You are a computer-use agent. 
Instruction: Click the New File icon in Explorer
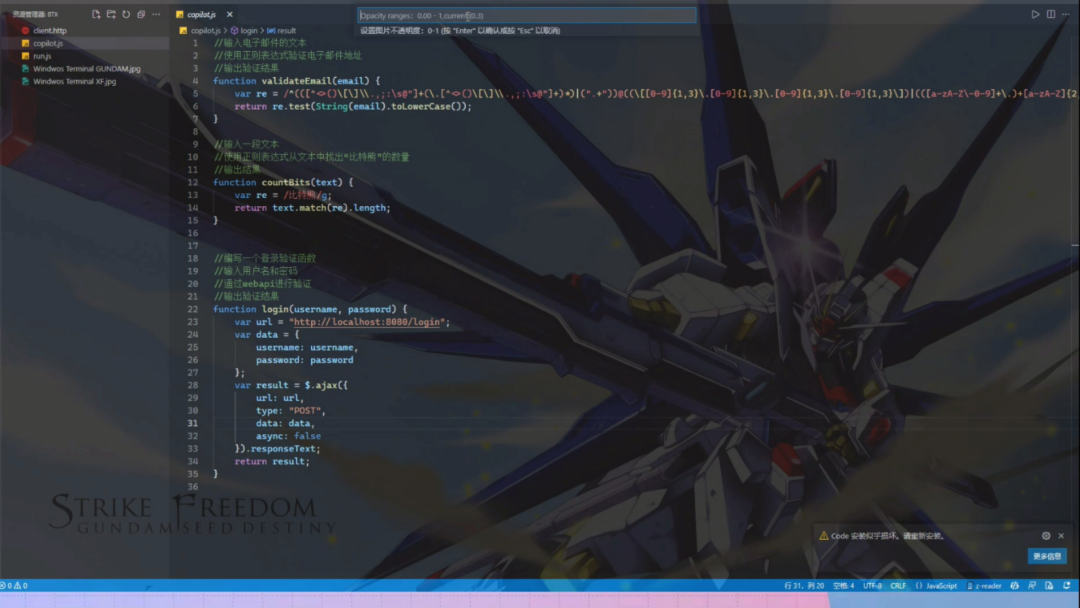(x=96, y=14)
